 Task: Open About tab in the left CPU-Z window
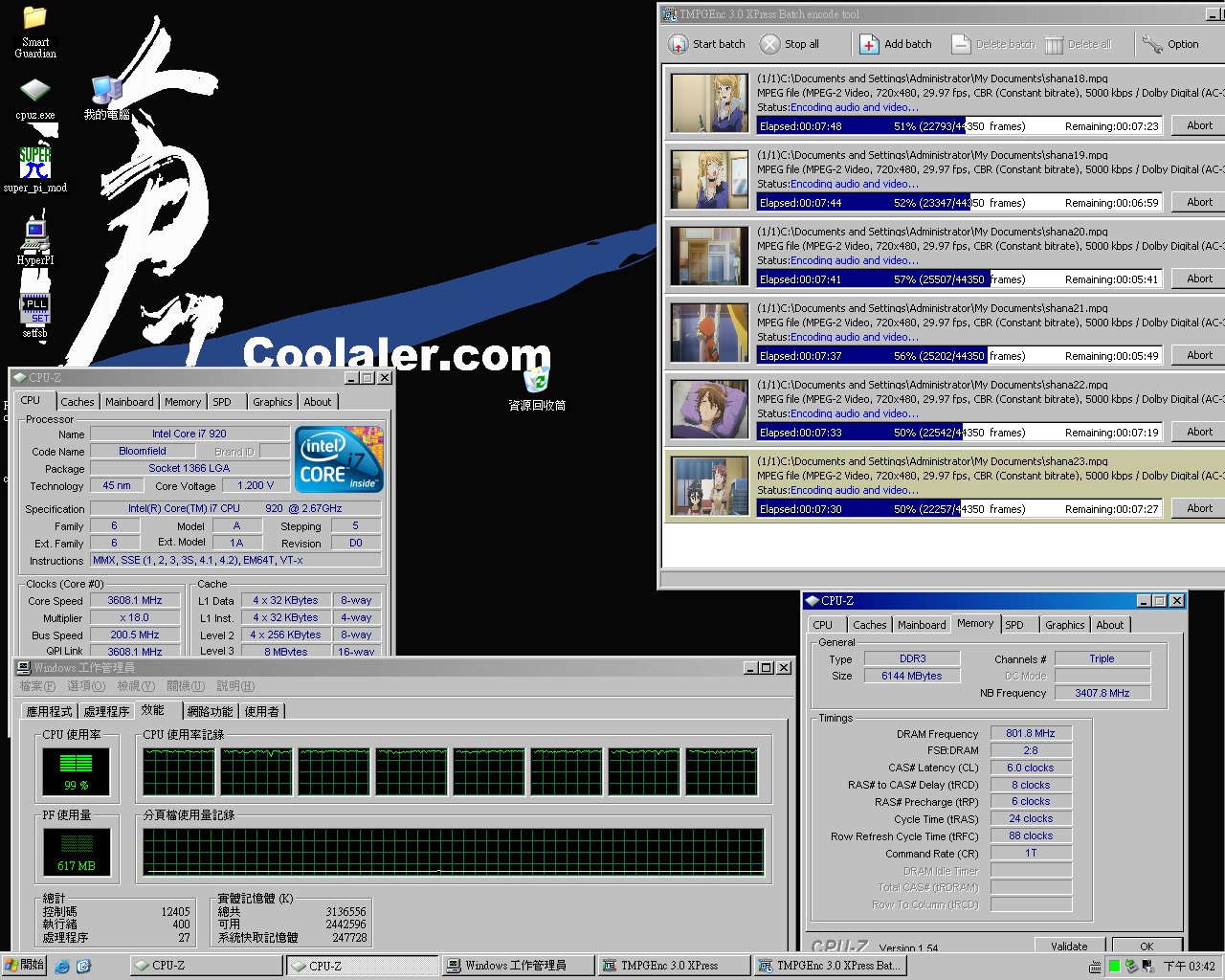318,402
